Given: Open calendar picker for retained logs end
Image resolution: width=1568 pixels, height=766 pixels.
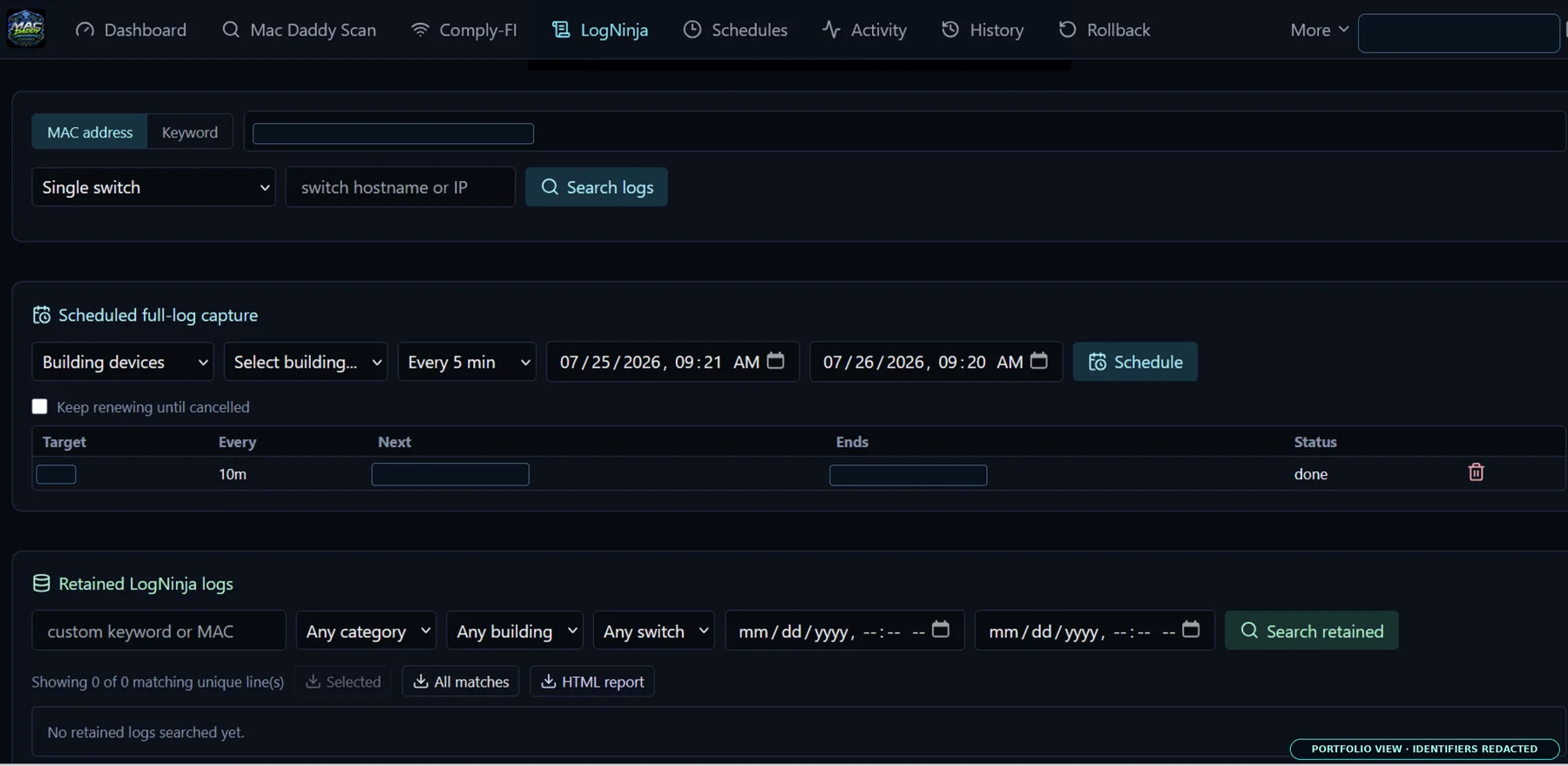Looking at the screenshot, I should point(1191,629).
